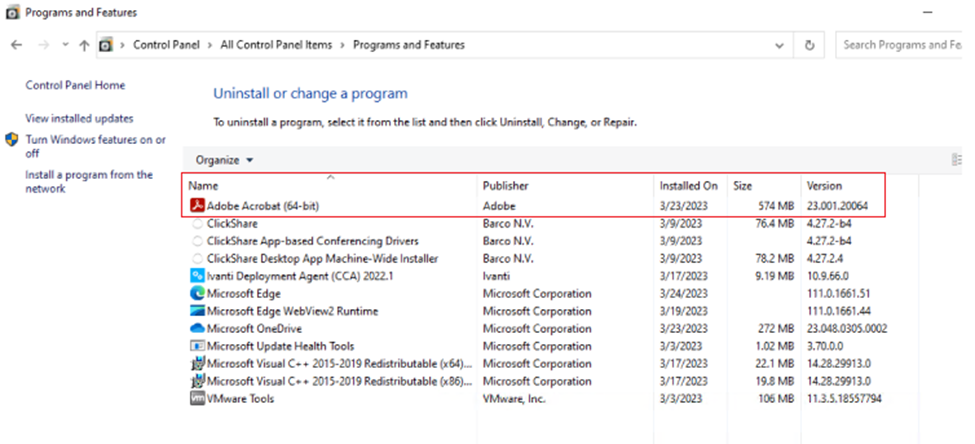This screenshot has width=975, height=444.
Task: Click the back navigation arrow
Action: pyautogui.click(x=17, y=45)
